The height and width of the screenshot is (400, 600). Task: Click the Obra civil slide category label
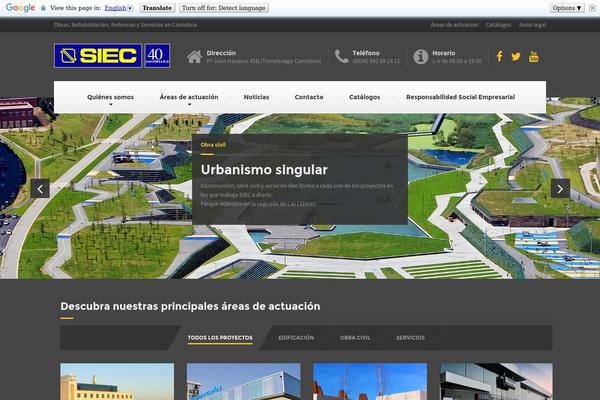(x=213, y=145)
